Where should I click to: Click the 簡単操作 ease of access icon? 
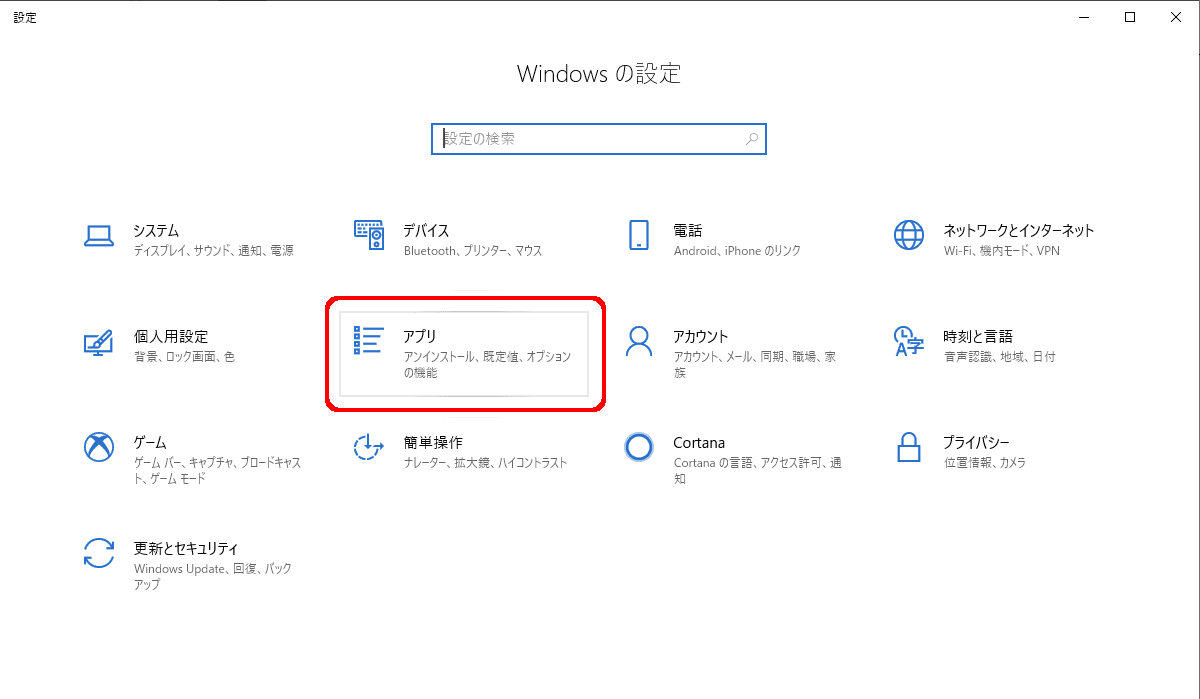(x=369, y=447)
